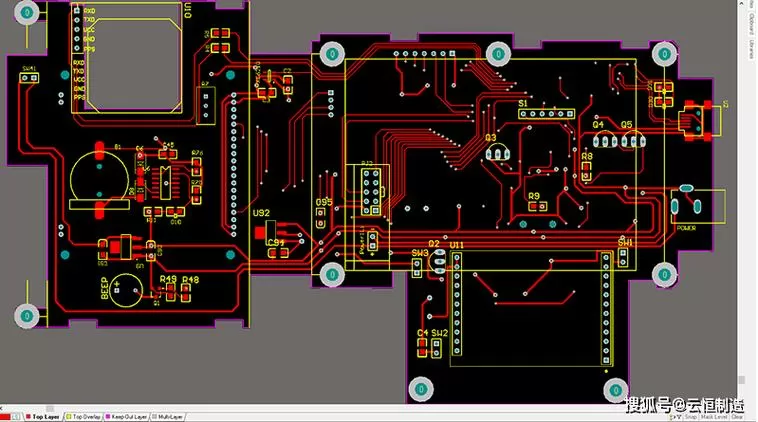Open the Mask Level control
The height and width of the screenshot is (422, 758).
coord(714,417)
